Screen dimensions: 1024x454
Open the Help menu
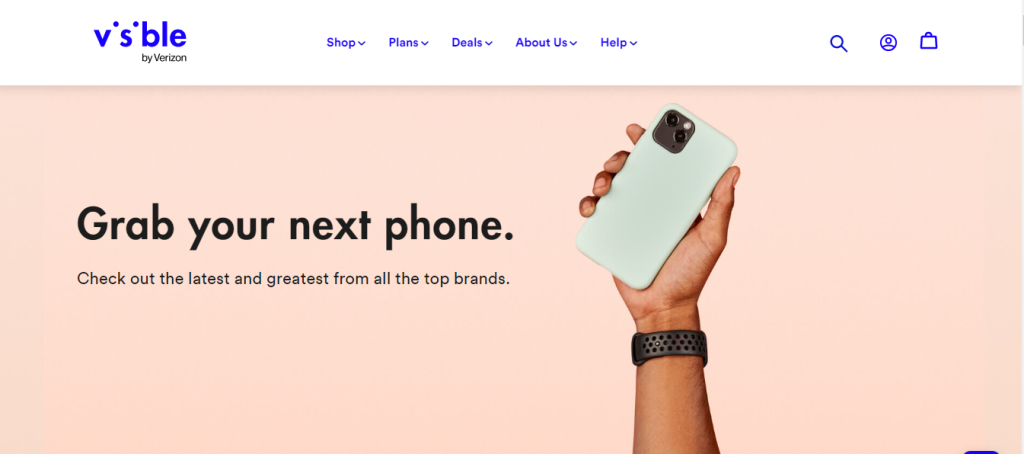(x=619, y=42)
